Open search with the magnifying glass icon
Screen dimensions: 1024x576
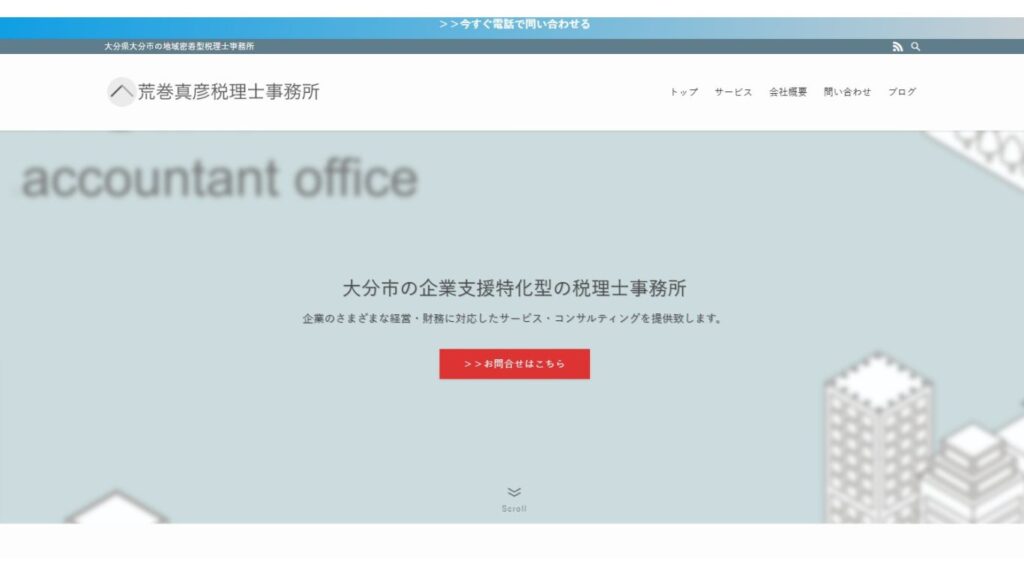pos(915,47)
